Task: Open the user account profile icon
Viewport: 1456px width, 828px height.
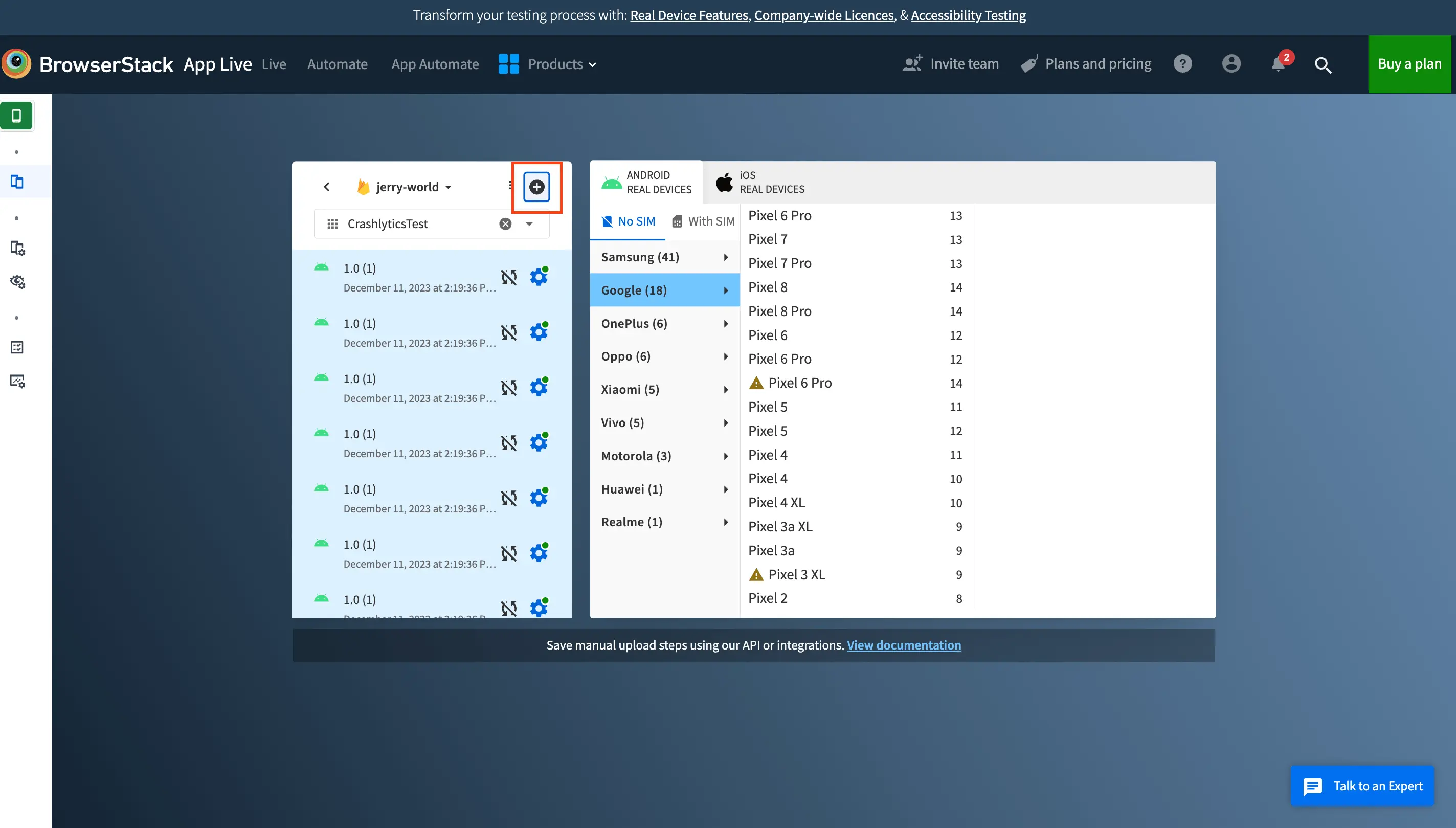Action: tap(1231, 64)
